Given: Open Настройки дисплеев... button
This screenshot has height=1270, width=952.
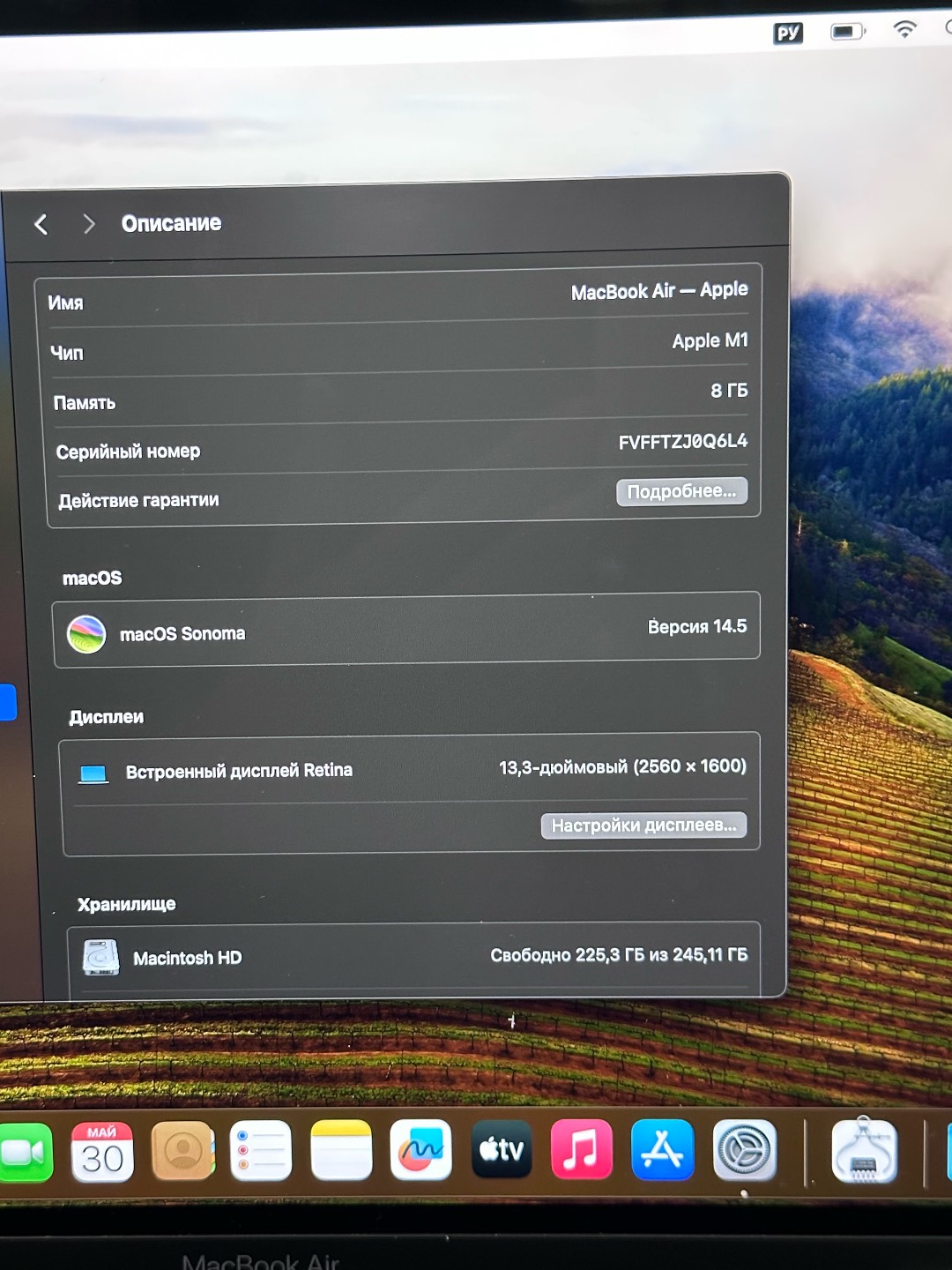Looking at the screenshot, I should pos(643,825).
